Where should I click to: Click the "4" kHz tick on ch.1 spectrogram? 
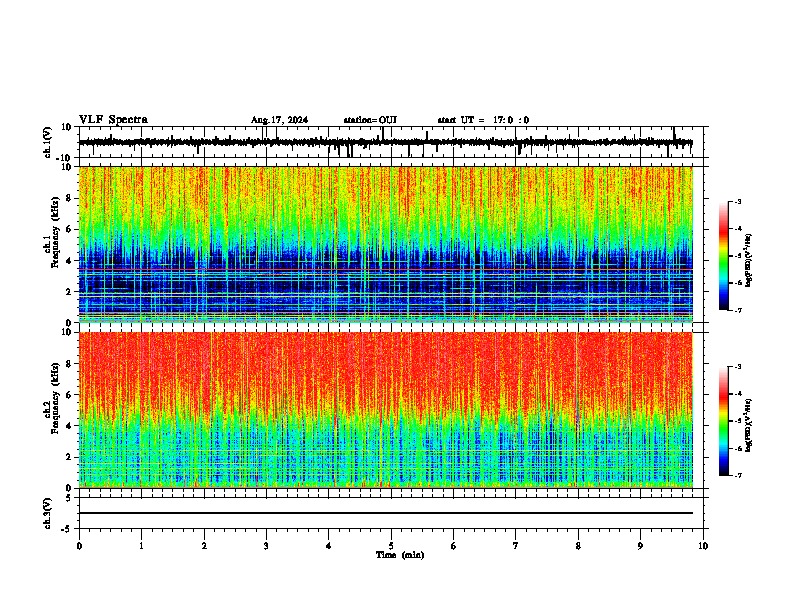pyautogui.click(x=70, y=261)
